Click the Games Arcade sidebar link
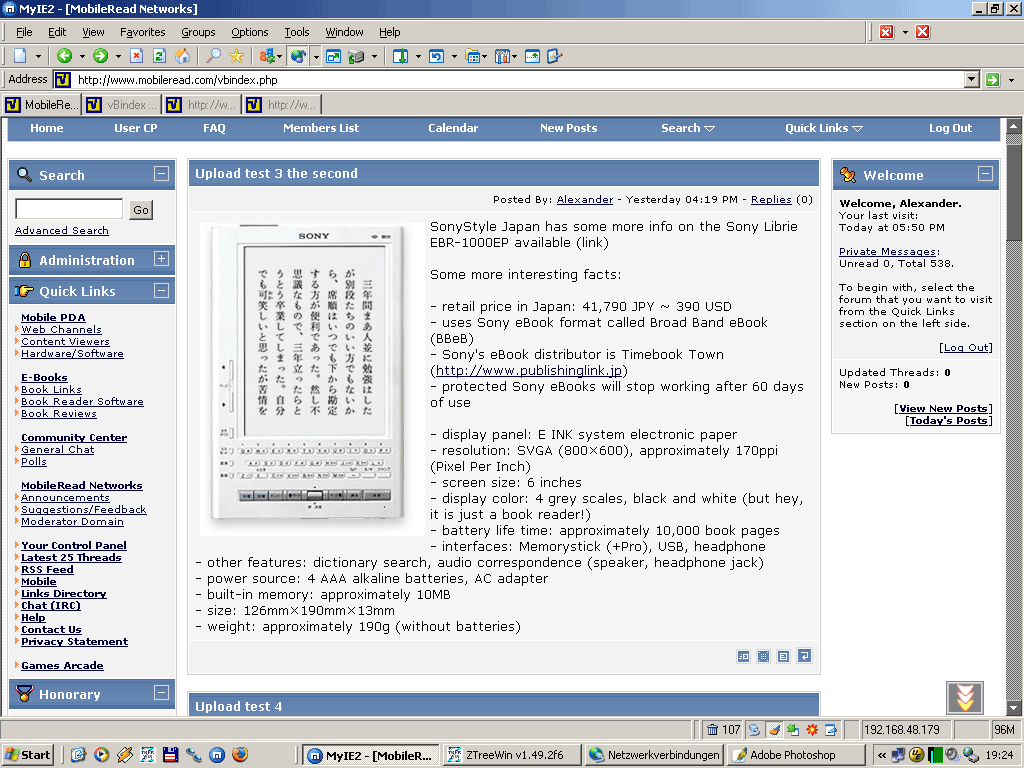This screenshot has width=1024, height=768. pos(62,665)
